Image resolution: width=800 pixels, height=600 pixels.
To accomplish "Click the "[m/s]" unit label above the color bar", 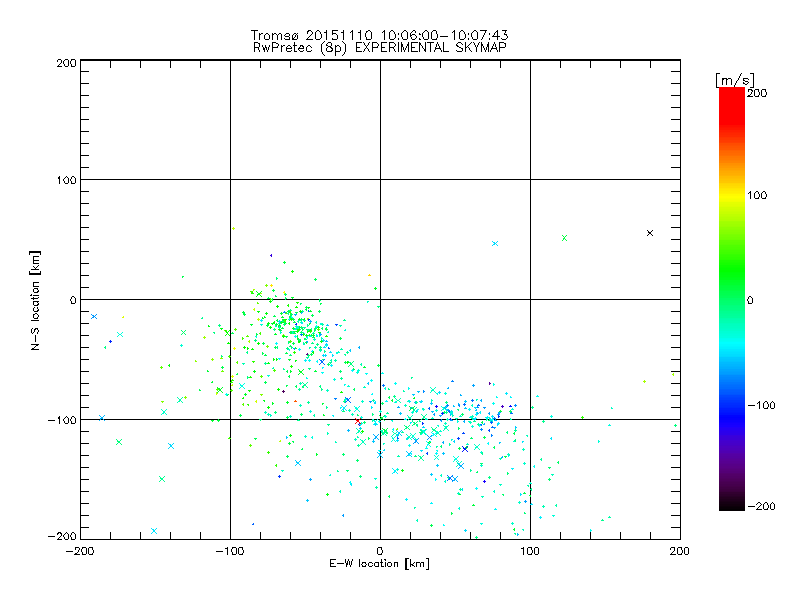I will point(735,80).
